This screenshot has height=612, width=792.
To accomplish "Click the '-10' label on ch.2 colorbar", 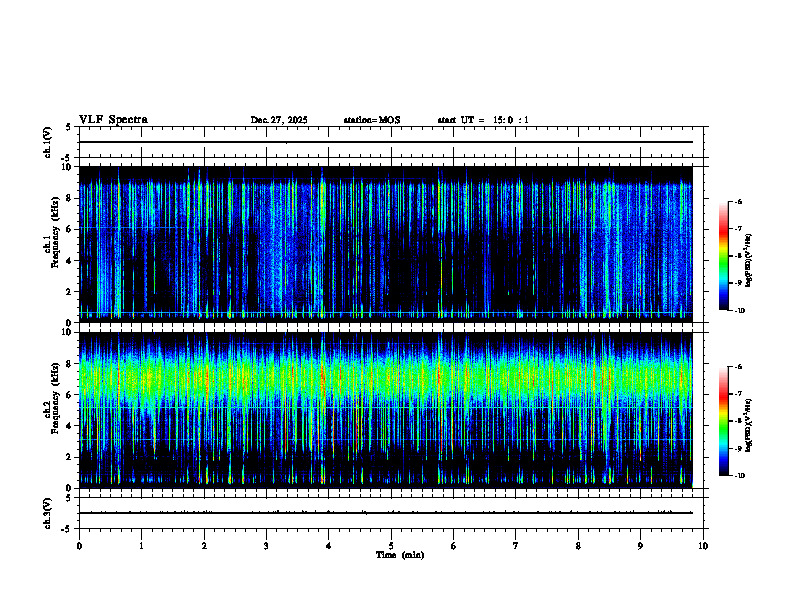I will [x=739, y=475].
